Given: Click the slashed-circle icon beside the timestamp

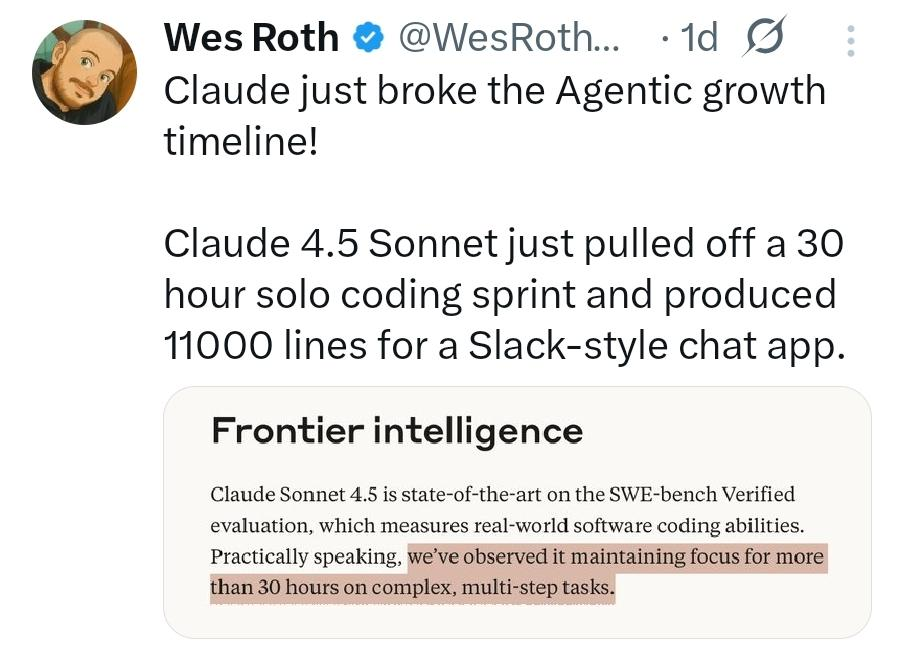Looking at the screenshot, I should coord(766,37).
